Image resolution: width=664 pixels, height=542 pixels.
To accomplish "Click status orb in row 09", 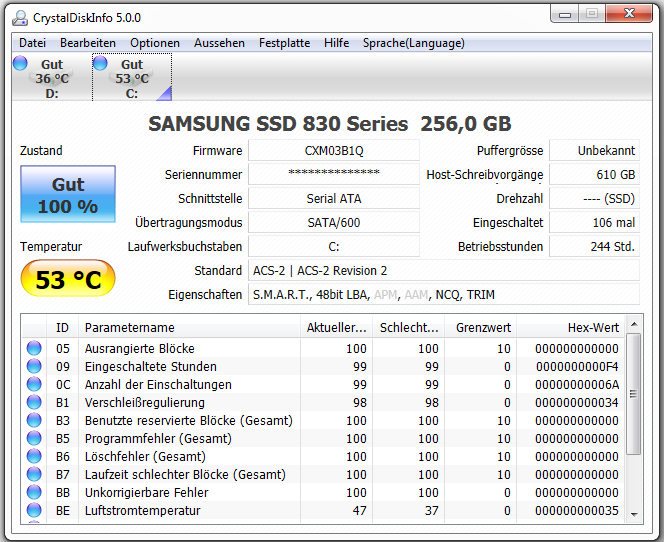I will [34, 366].
